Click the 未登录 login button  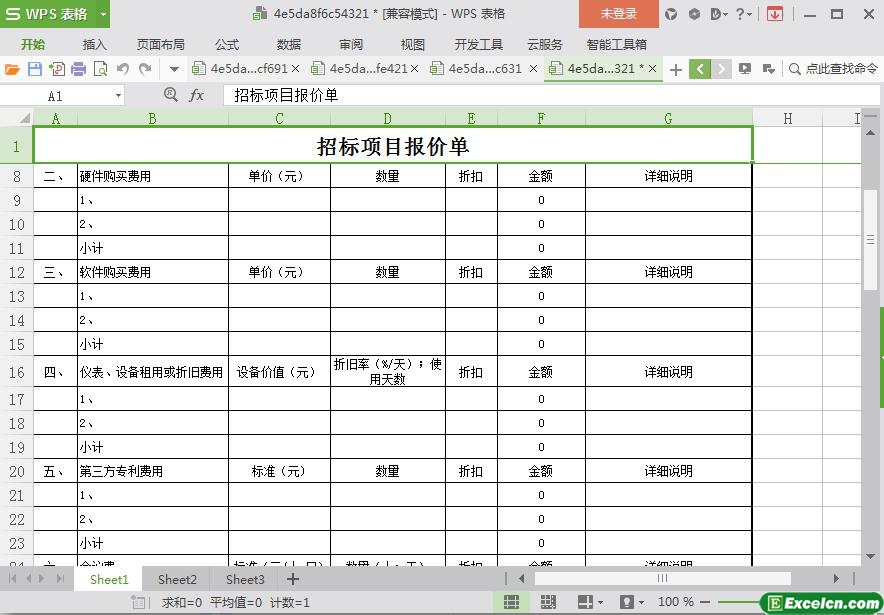click(618, 14)
